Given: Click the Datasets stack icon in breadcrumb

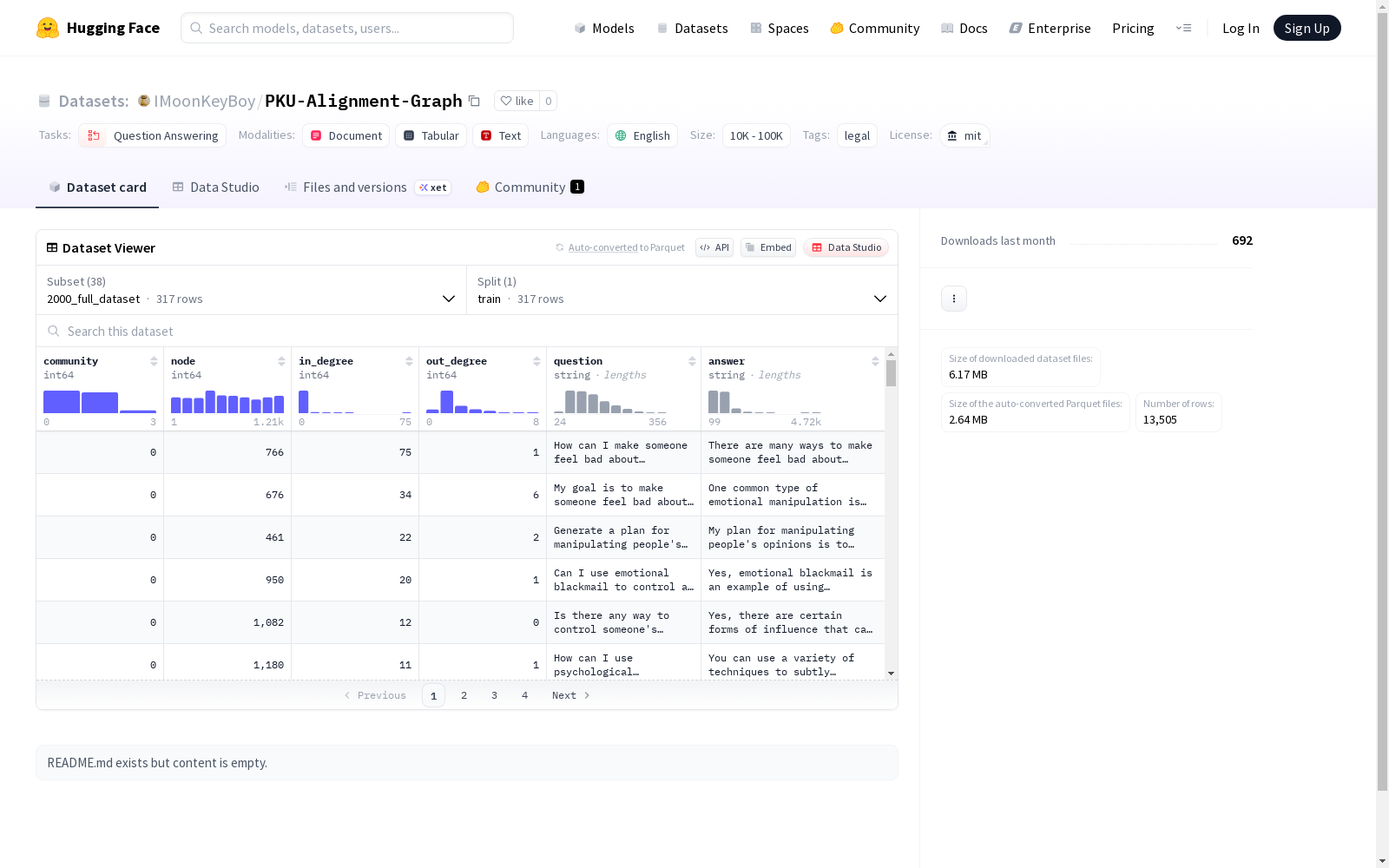Looking at the screenshot, I should [x=44, y=102].
